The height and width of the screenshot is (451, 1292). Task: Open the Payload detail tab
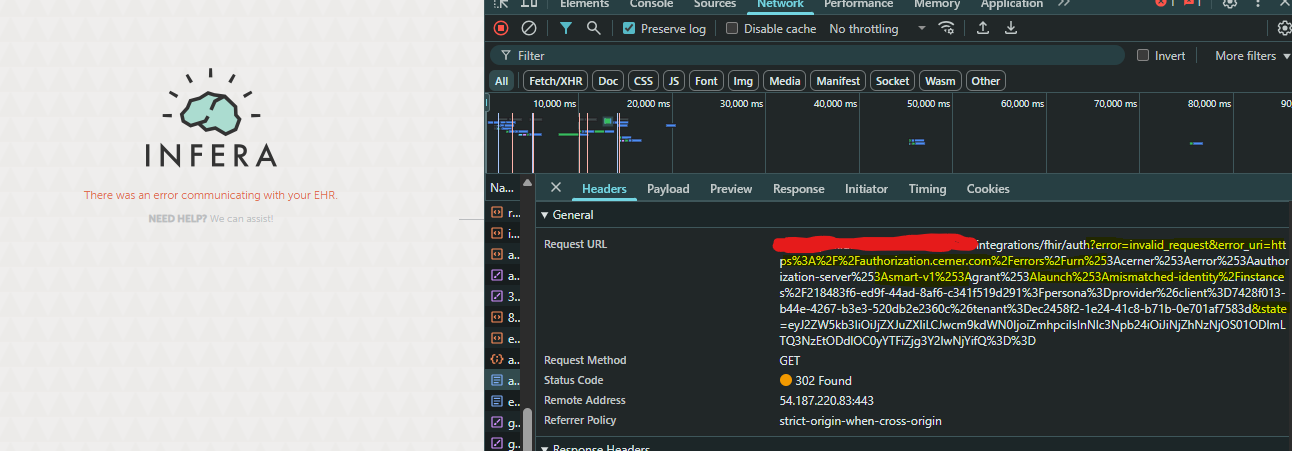668,189
